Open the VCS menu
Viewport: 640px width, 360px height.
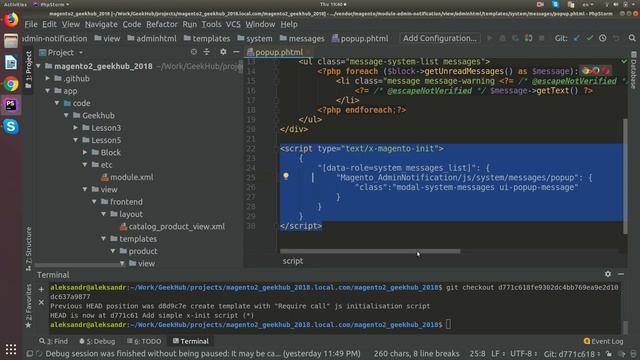click(233, 24)
